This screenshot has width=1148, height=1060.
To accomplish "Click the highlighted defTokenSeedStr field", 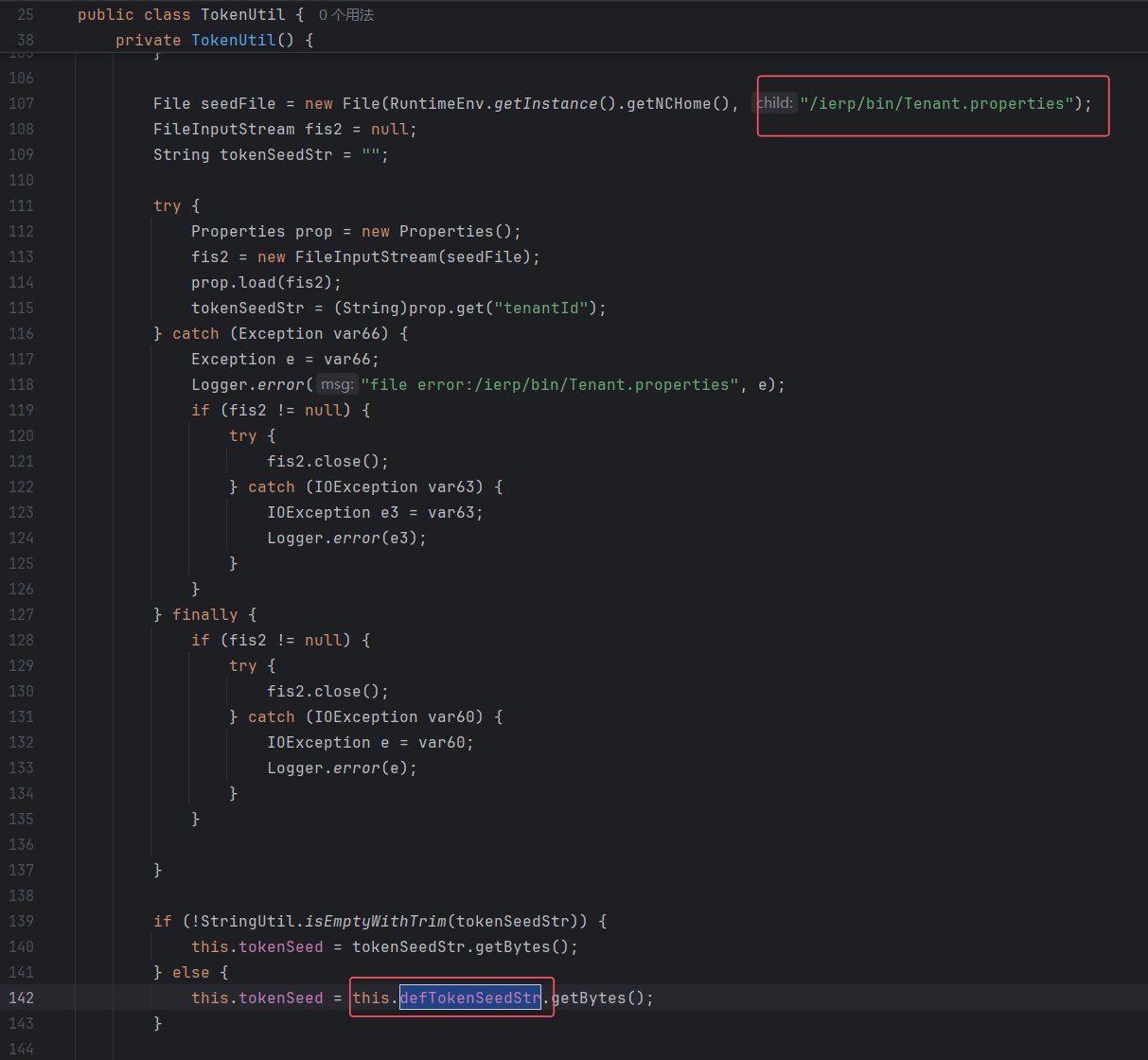I will [x=470, y=998].
